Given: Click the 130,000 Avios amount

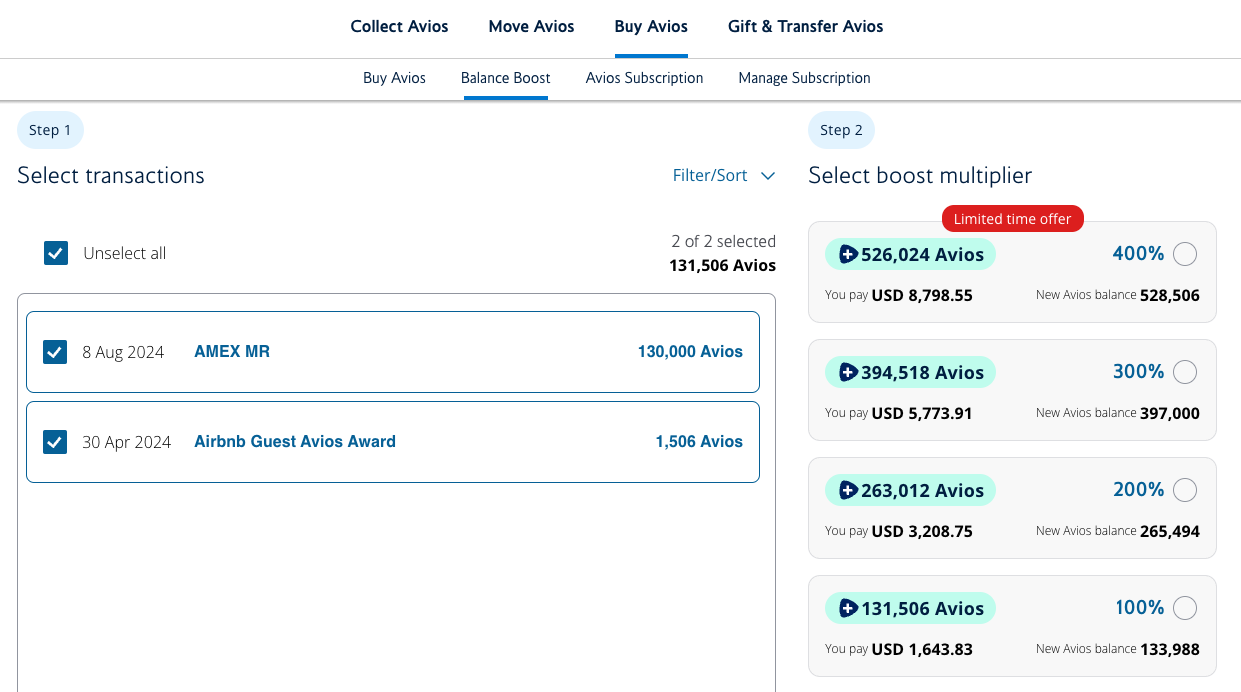Looking at the screenshot, I should coord(690,352).
